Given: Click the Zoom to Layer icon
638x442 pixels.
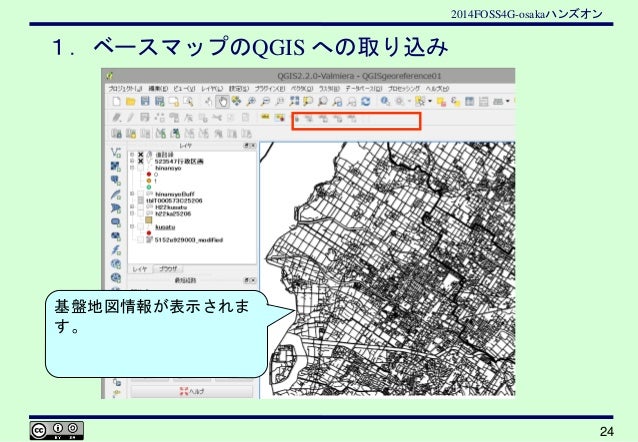Looking at the screenshot, I should (x=323, y=101).
